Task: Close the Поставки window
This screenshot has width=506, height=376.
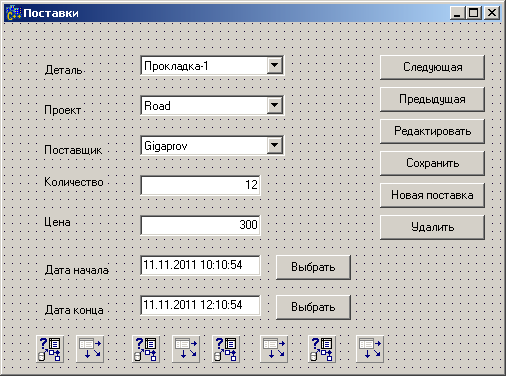Action: coord(492,13)
